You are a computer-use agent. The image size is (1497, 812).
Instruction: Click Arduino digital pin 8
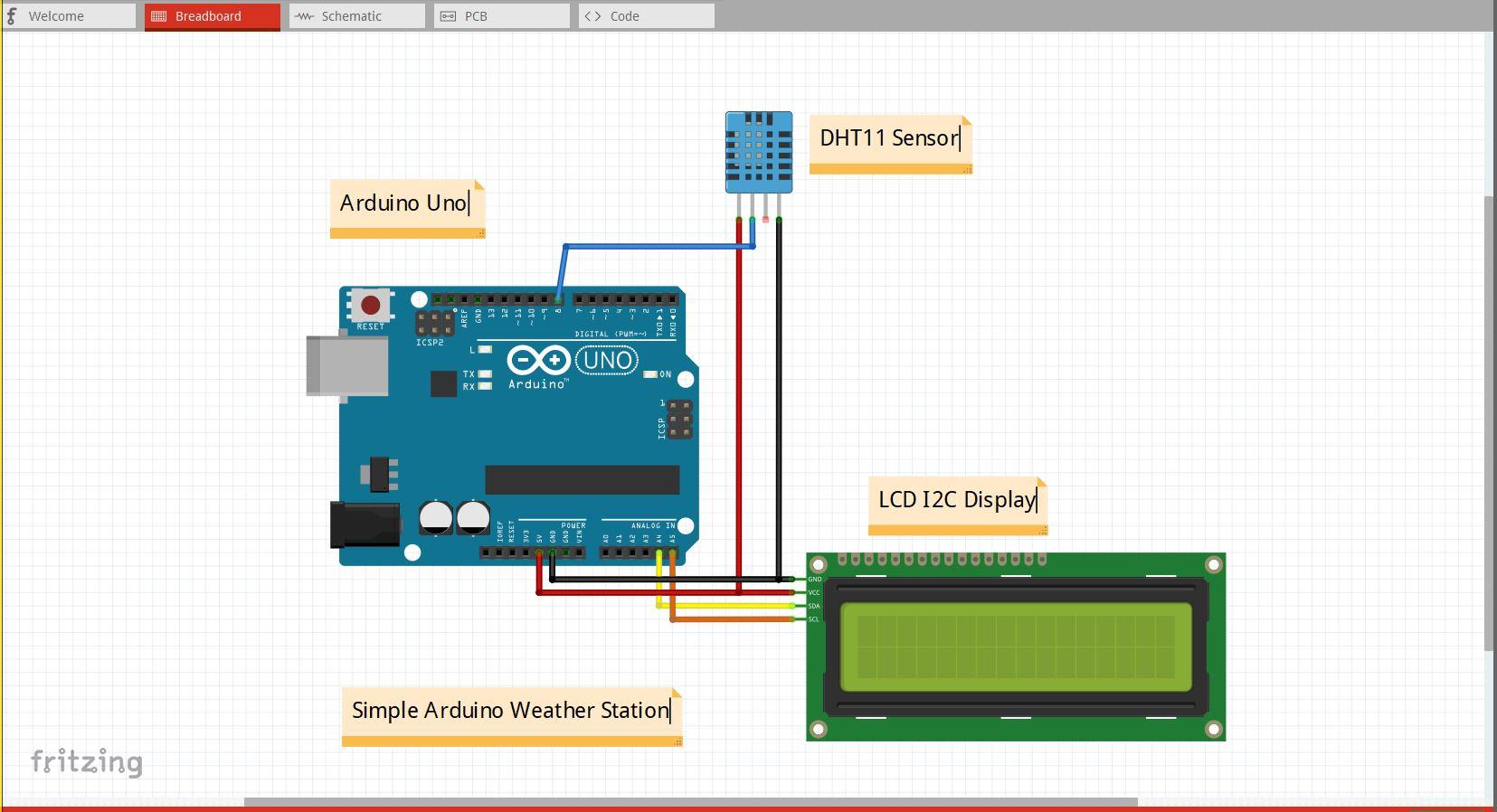(558, 299)
